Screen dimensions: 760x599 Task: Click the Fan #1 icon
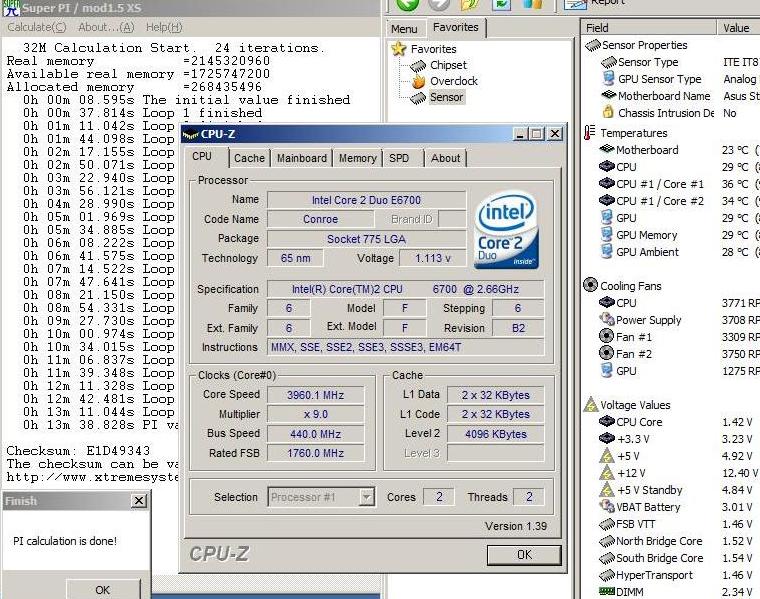click(606, 336)
